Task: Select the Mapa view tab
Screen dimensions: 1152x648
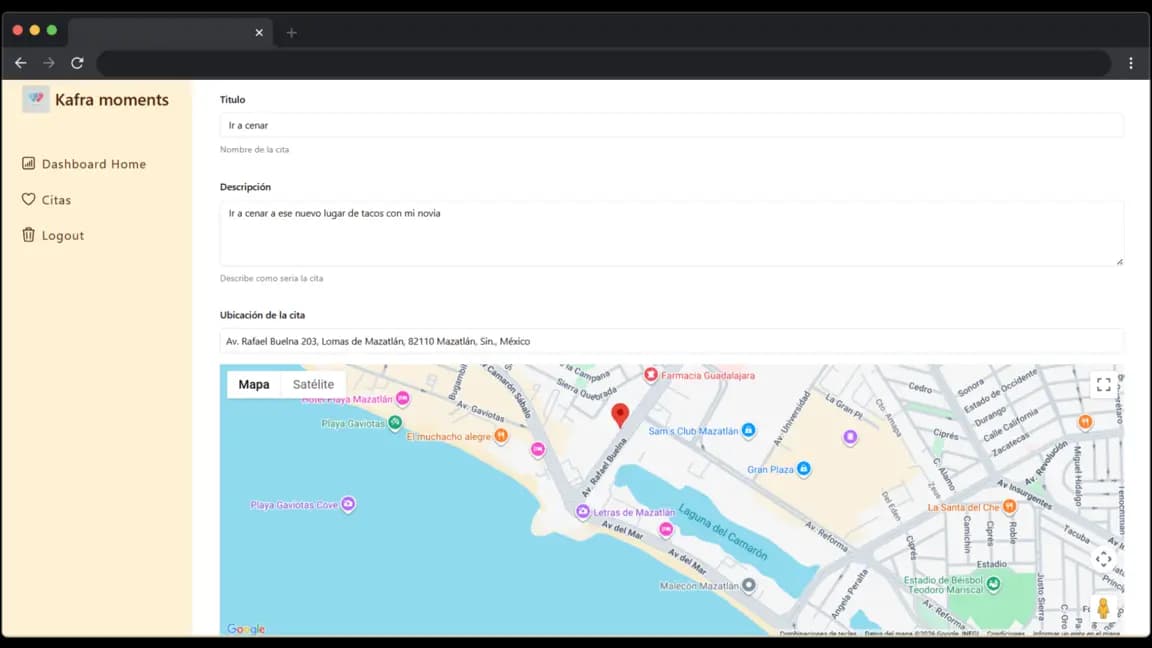Action: pos(254,384)
